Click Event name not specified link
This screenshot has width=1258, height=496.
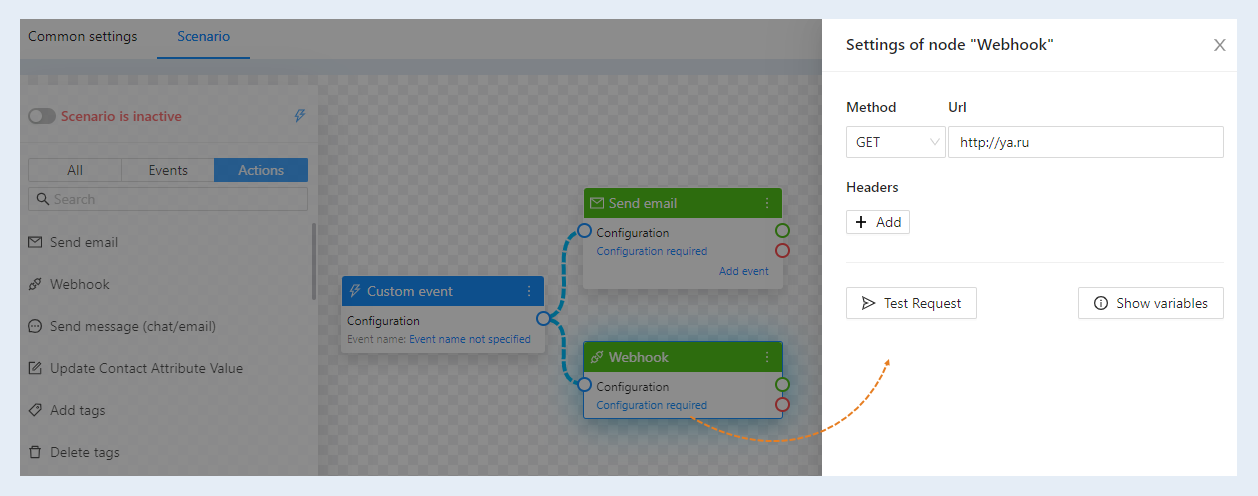click(470, 339)
